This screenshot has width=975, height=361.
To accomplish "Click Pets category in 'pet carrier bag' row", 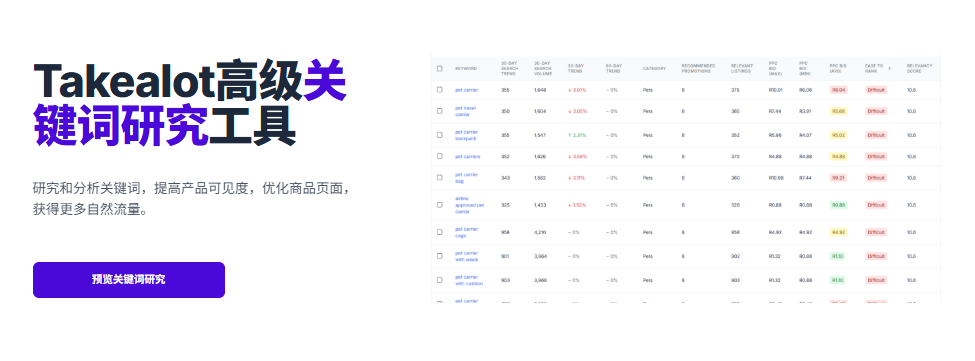I will pos(648,178).
